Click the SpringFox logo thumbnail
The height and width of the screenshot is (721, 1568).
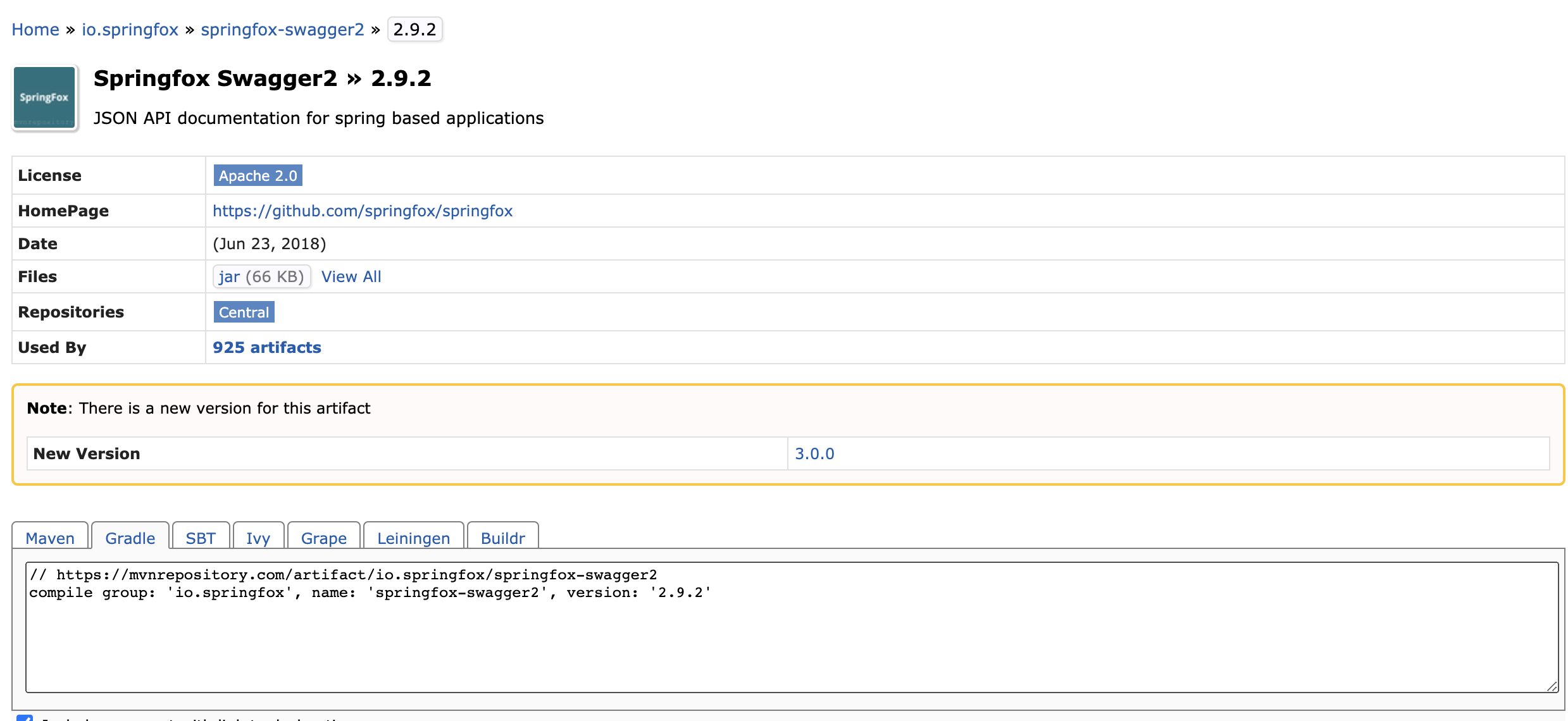(x=44, y=97)
